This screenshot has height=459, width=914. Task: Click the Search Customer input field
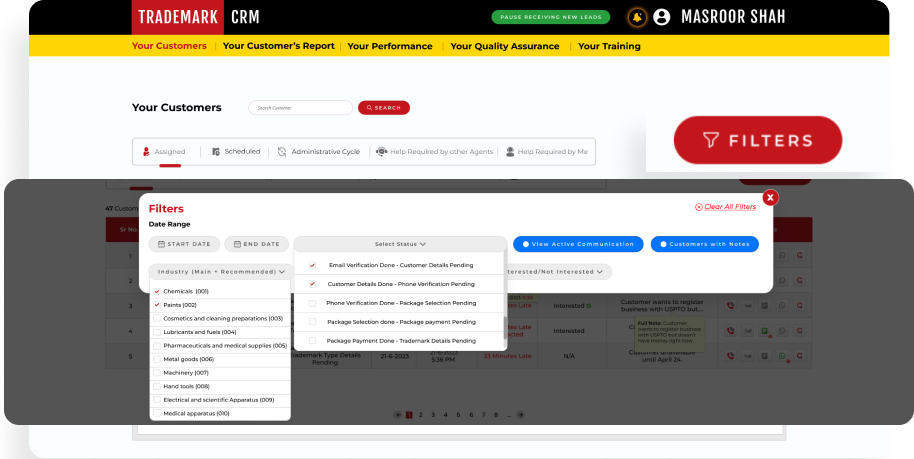[300, 108]
